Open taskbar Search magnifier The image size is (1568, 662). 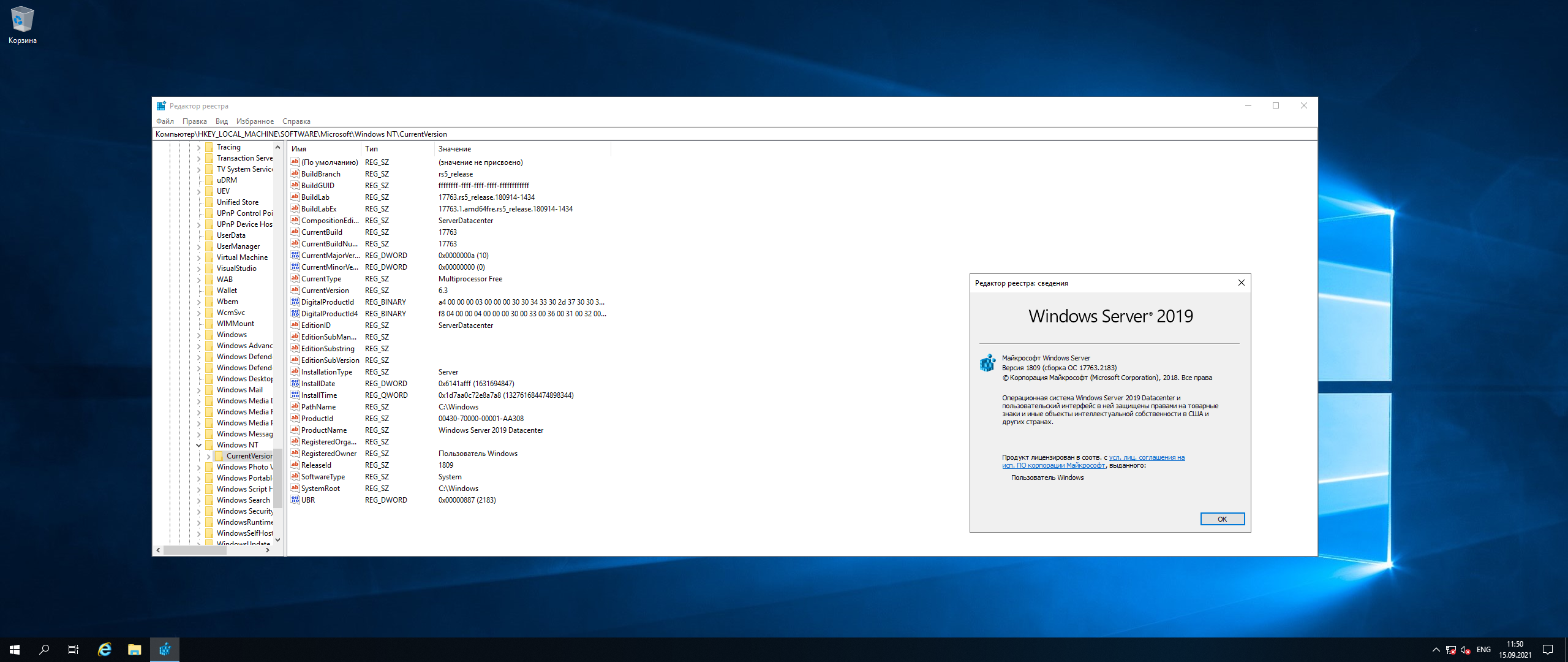pyautogui.click(x=44, y=650)
